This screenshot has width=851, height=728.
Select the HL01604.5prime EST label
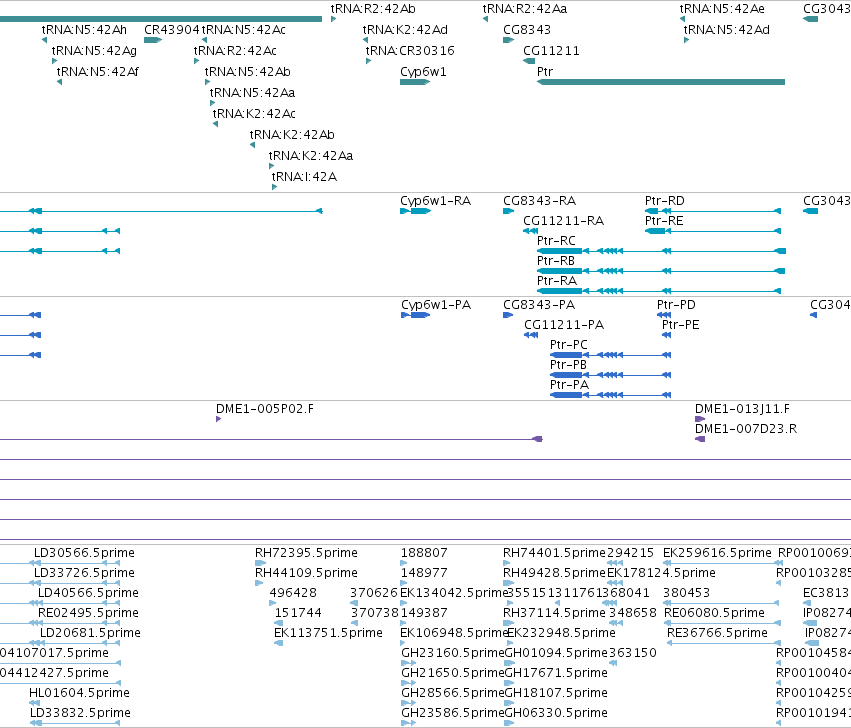[79, 693]
